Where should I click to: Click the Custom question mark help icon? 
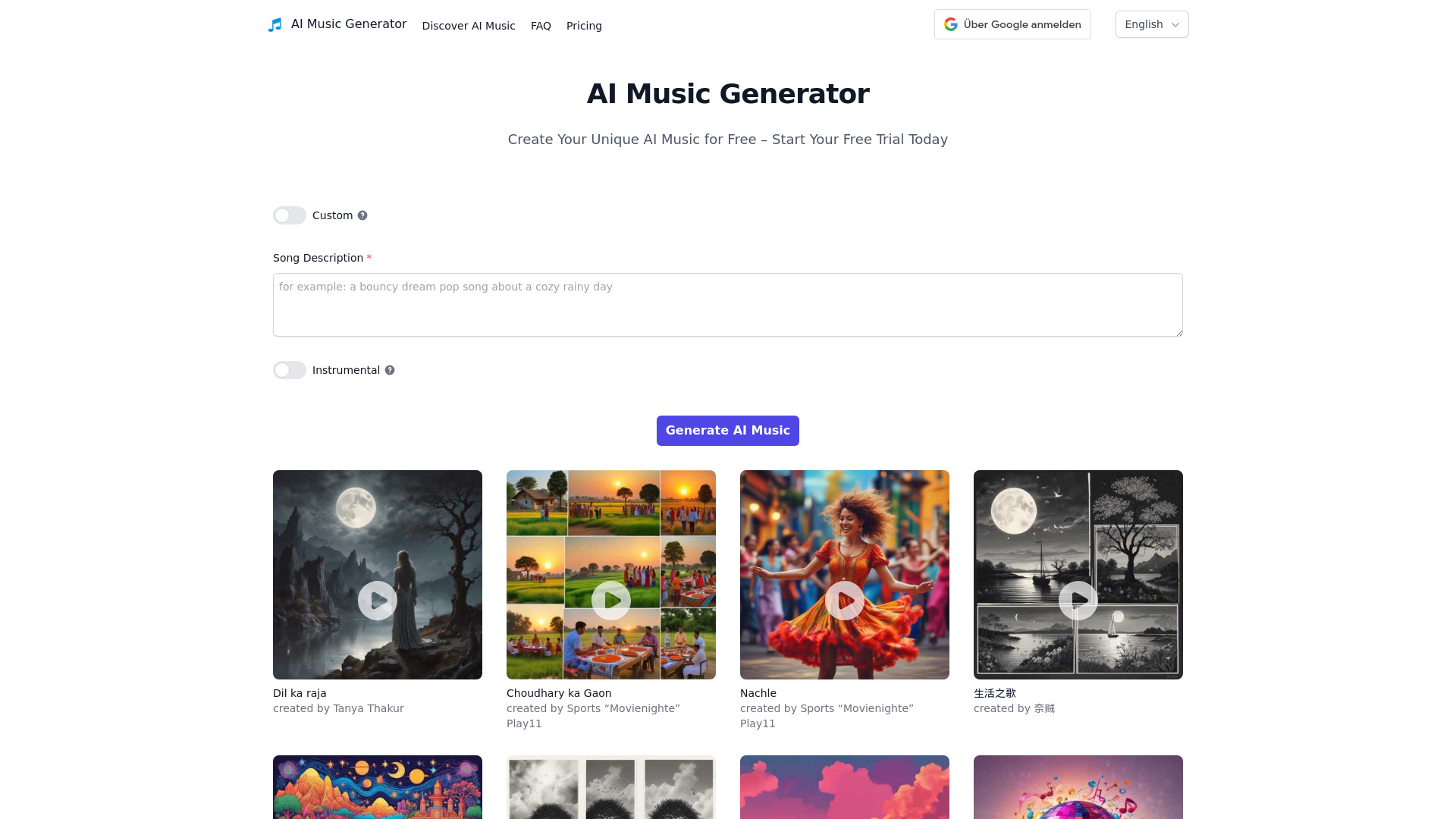[x=362, y=215]
